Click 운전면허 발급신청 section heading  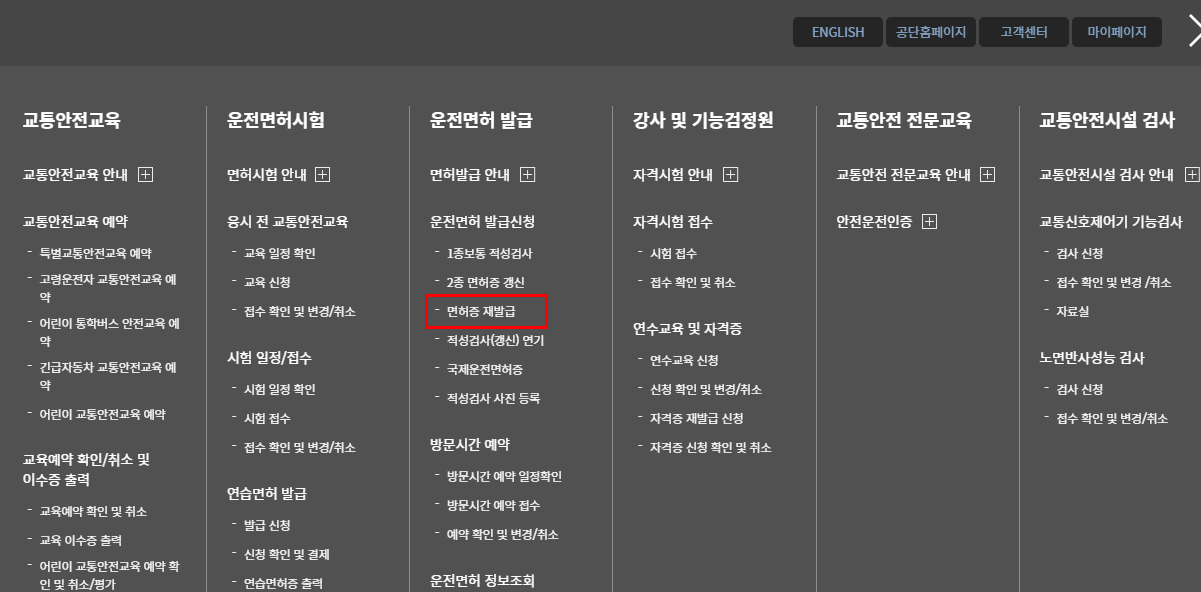pyautogui.click(x=483, y=222)
